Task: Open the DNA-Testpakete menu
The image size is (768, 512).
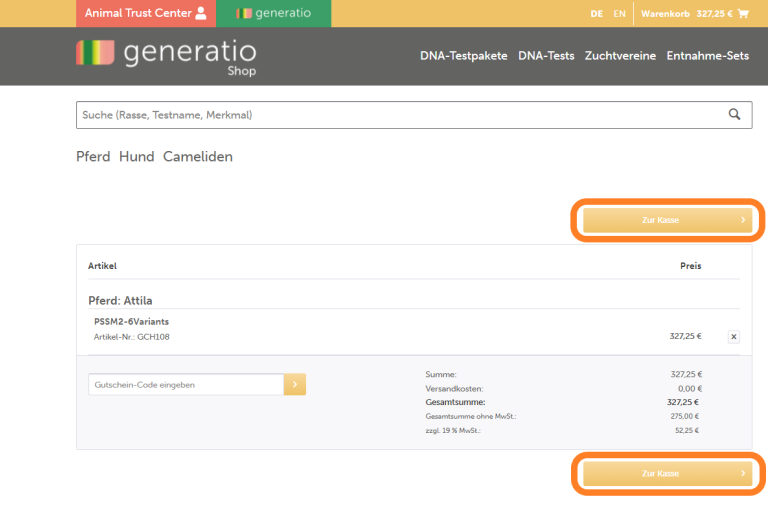Action: click(463, 56)
